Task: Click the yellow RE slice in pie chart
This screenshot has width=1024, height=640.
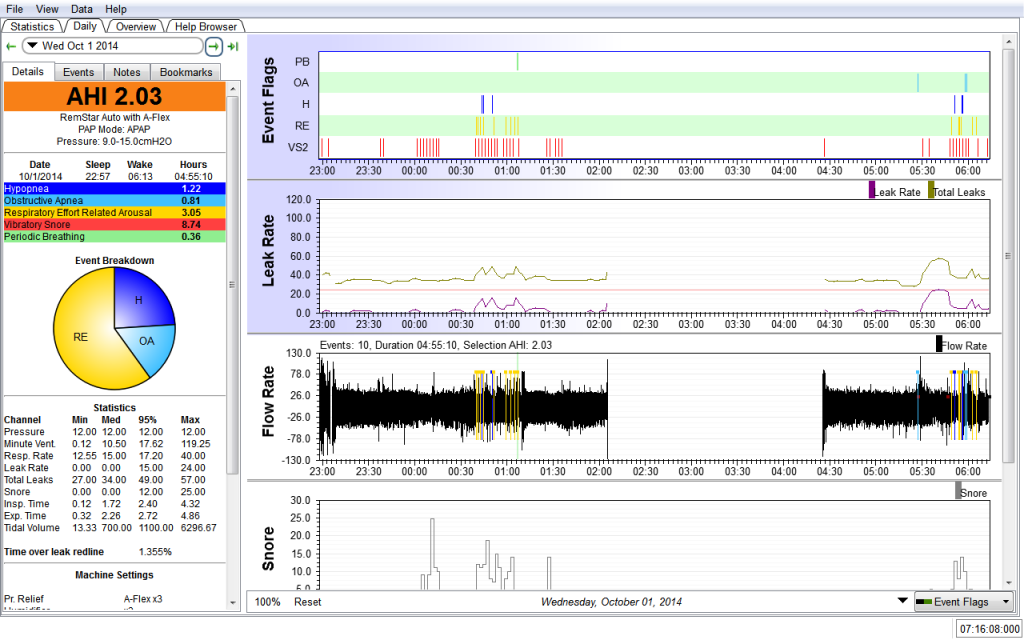Action: pos(80,336)
